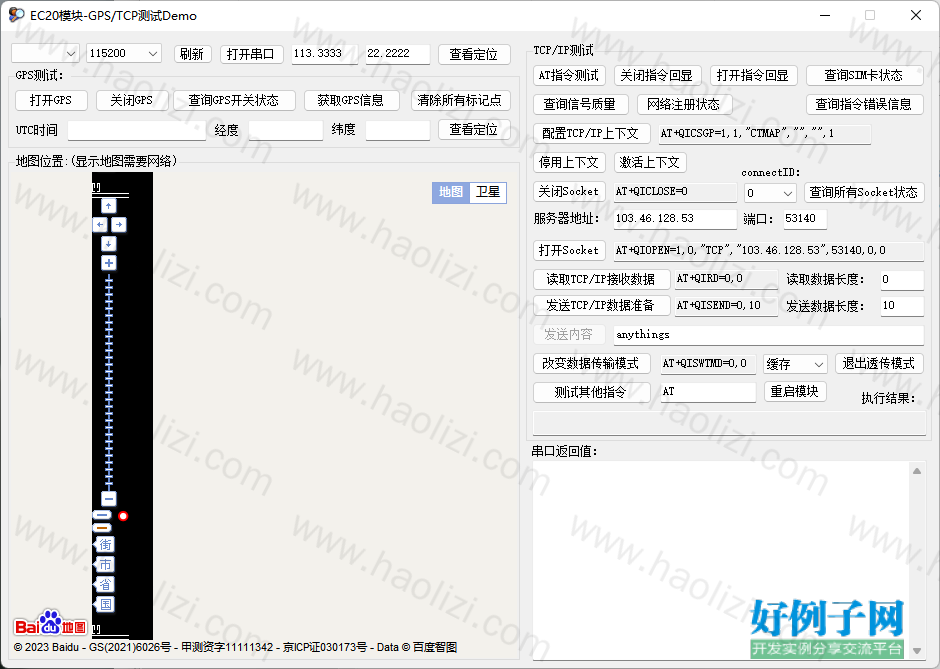Click the 激活上下文 button
Screen dimensions: 940x669
[x=650, y=162]
